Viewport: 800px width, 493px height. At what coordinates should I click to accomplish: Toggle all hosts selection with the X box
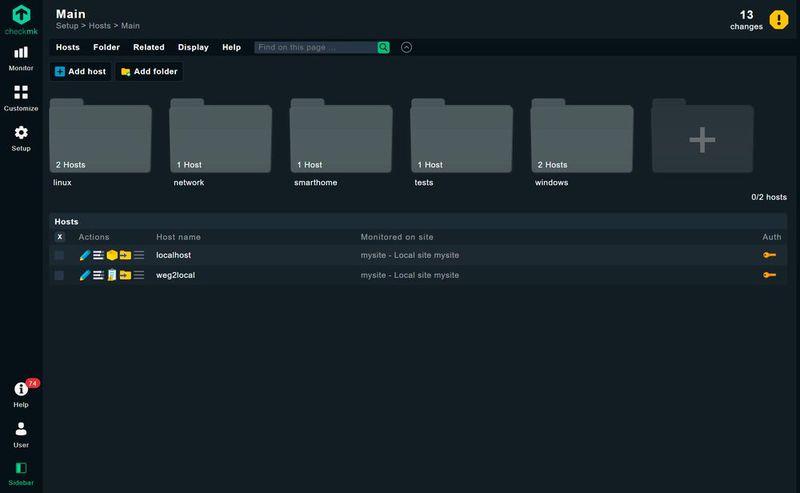60,237
